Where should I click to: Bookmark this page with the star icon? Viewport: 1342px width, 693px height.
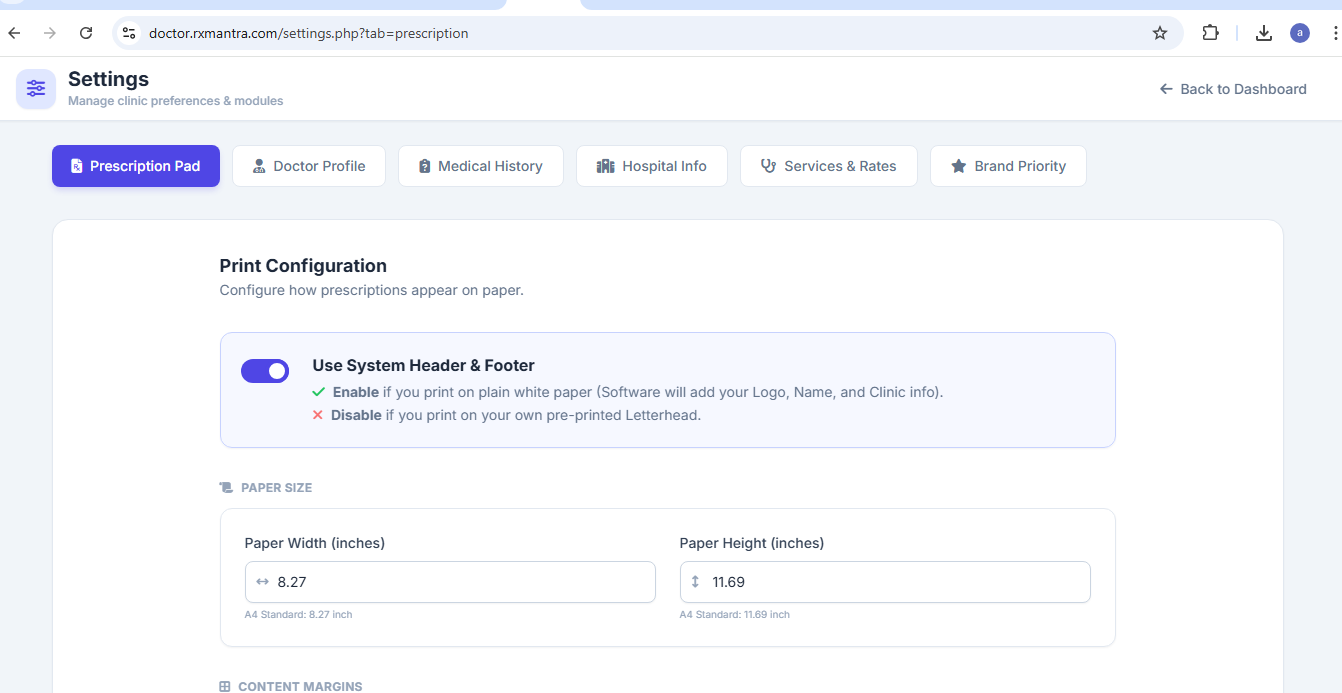coord(1160,33)
